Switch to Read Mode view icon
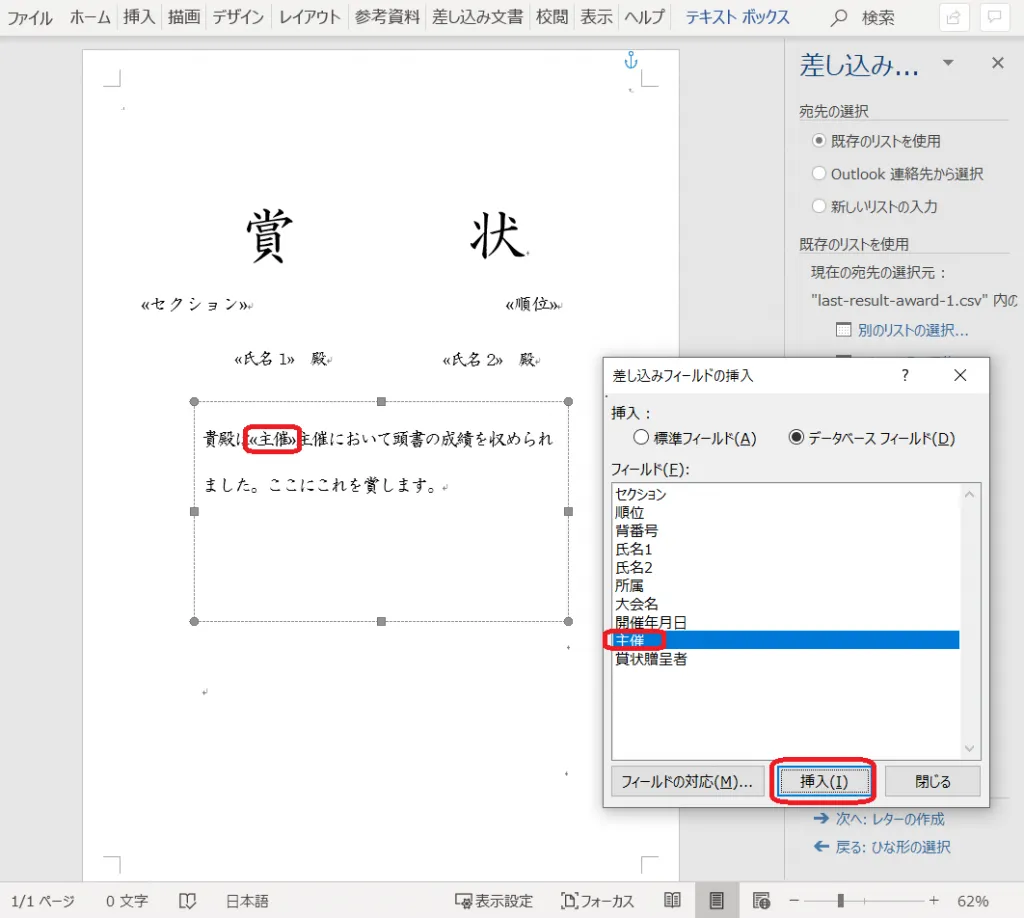The height and width of the screenshot is (918, 1024). [x=673, y=900]
